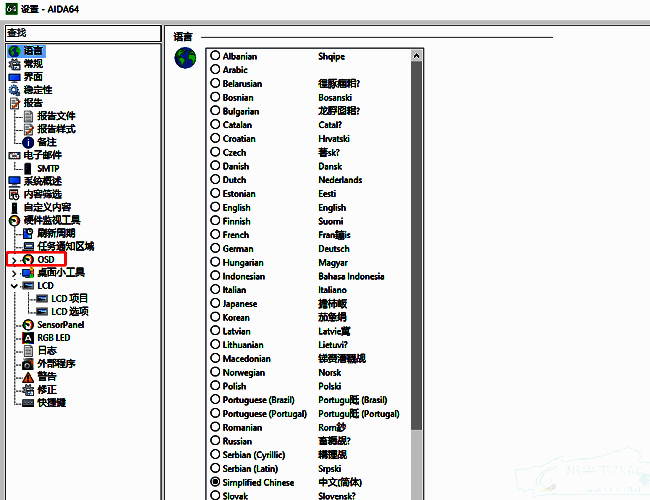The image size is (650, 500).
Task: Select the 电子邮件 envelope icon
Action: click(x=14, y=155)
